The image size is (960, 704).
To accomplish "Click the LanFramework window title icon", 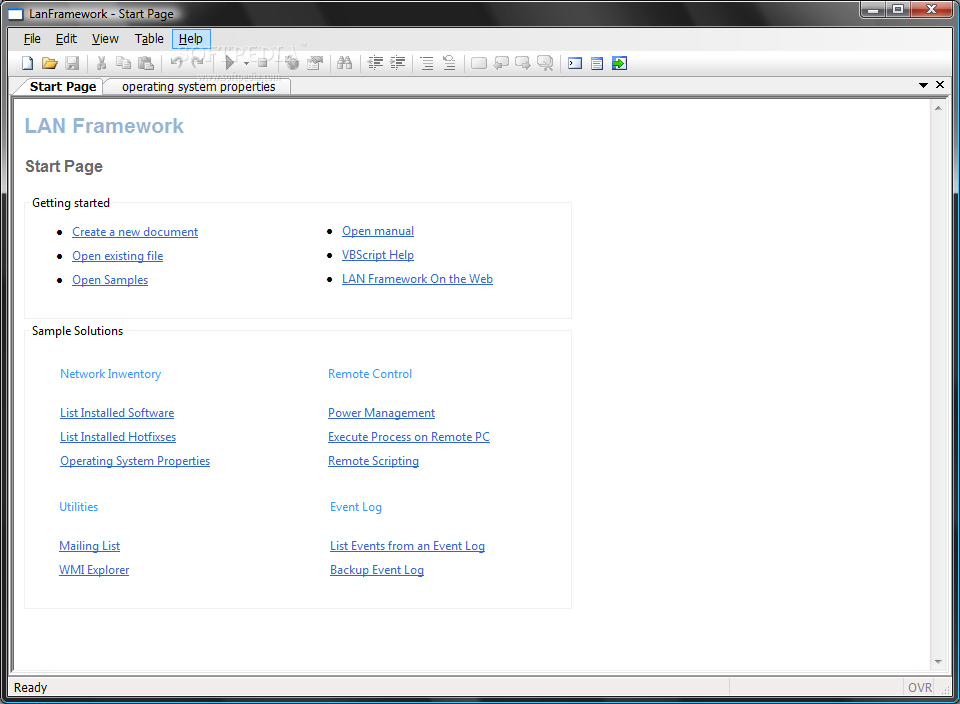I will 15,14.
